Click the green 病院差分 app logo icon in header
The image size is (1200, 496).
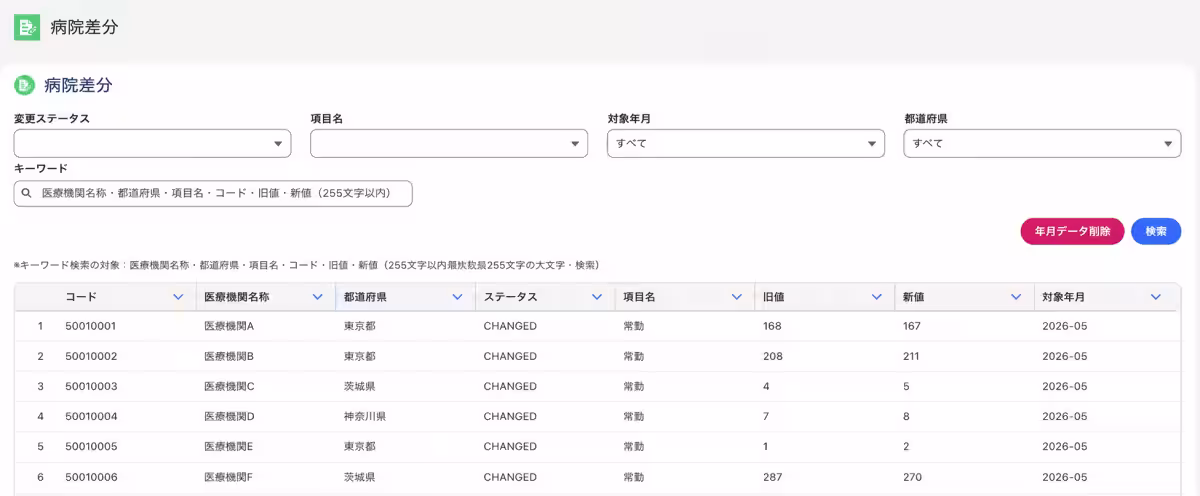pos(27,27)
